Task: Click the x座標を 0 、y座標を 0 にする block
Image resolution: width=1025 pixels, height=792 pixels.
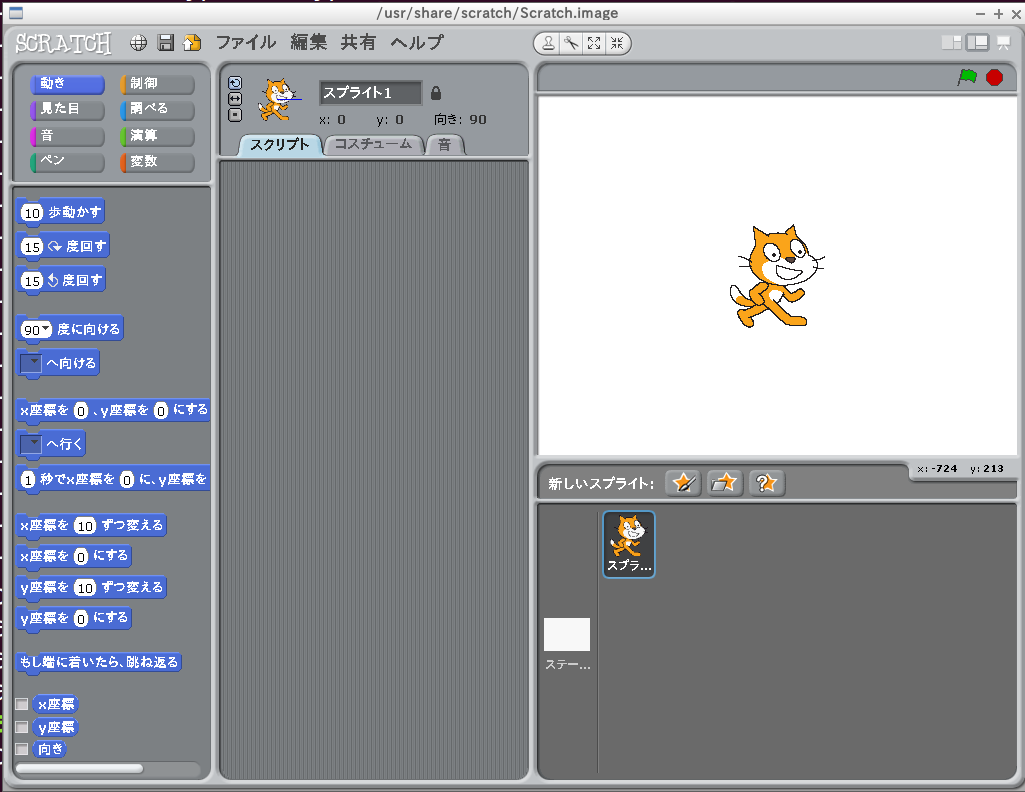Action: (x=113, y=410)
